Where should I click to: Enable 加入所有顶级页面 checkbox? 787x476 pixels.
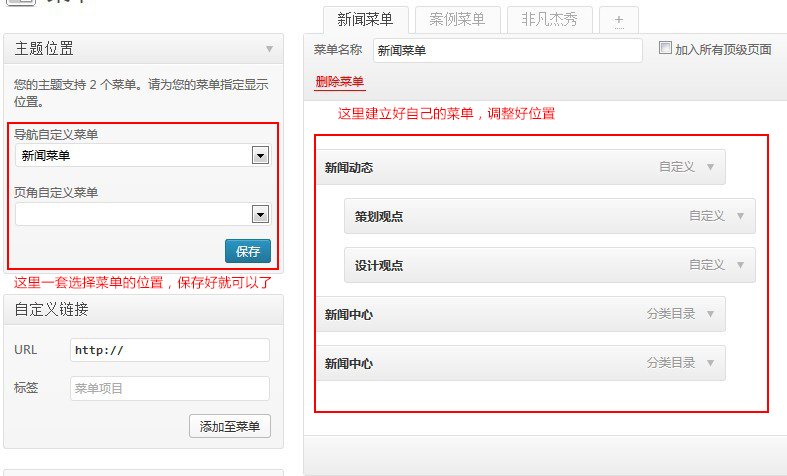pyautogui.click(x=666, y=48)
